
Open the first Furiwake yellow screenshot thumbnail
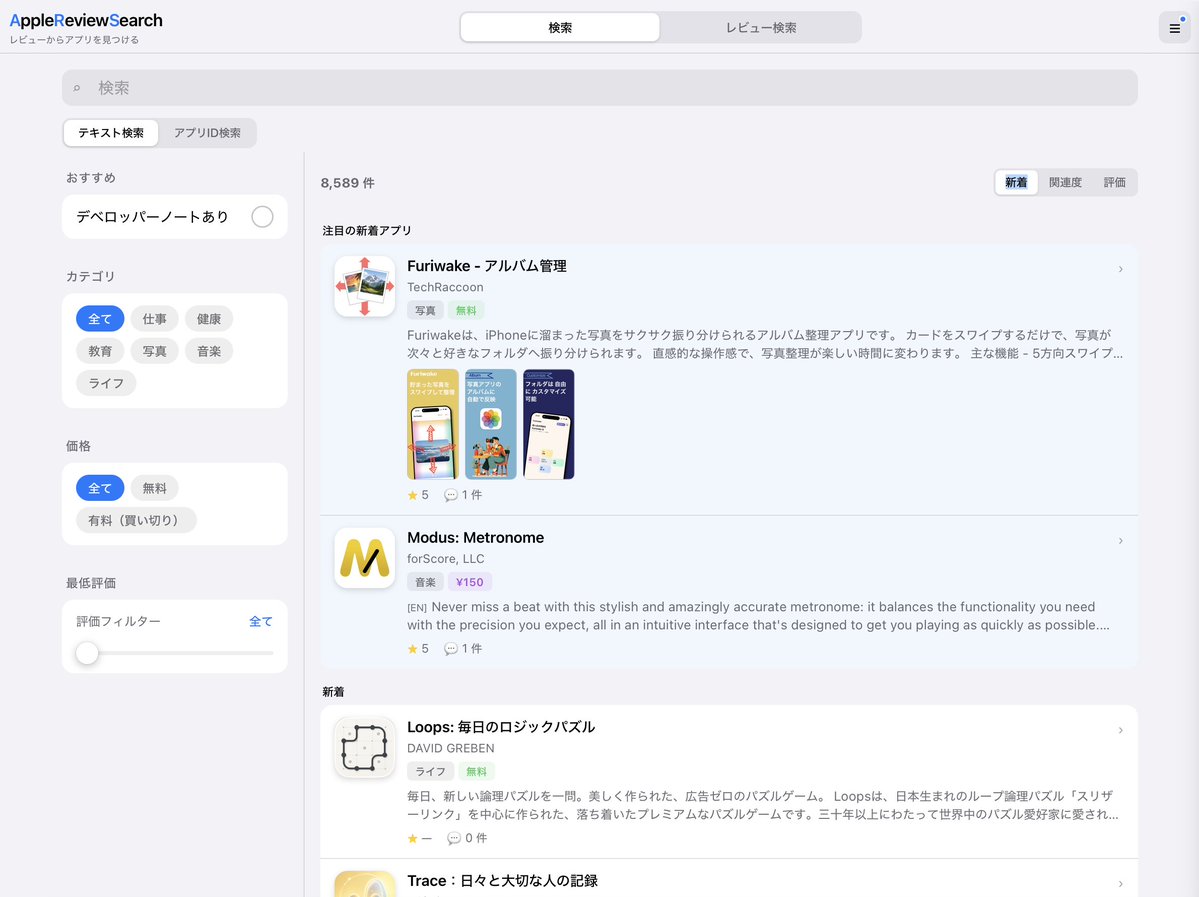tap(433, 424)
